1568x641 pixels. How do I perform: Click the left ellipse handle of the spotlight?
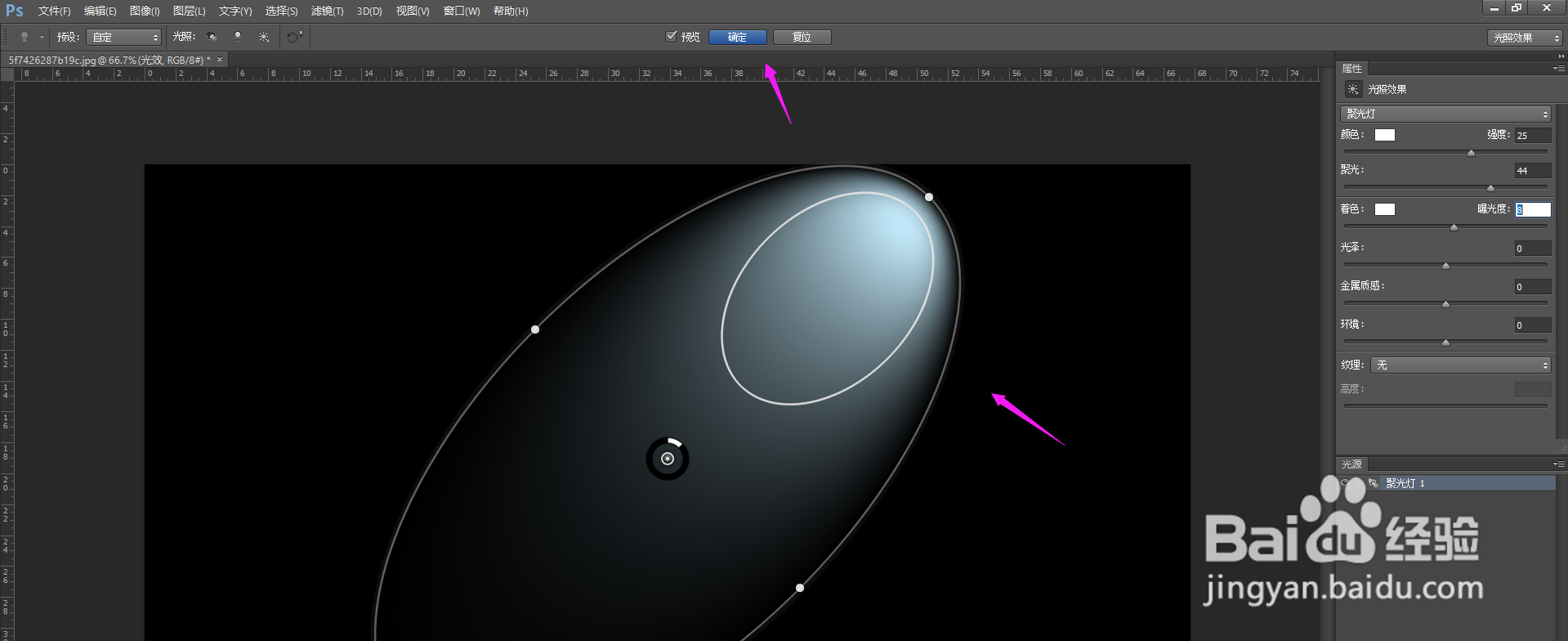[x=535, y=329]
